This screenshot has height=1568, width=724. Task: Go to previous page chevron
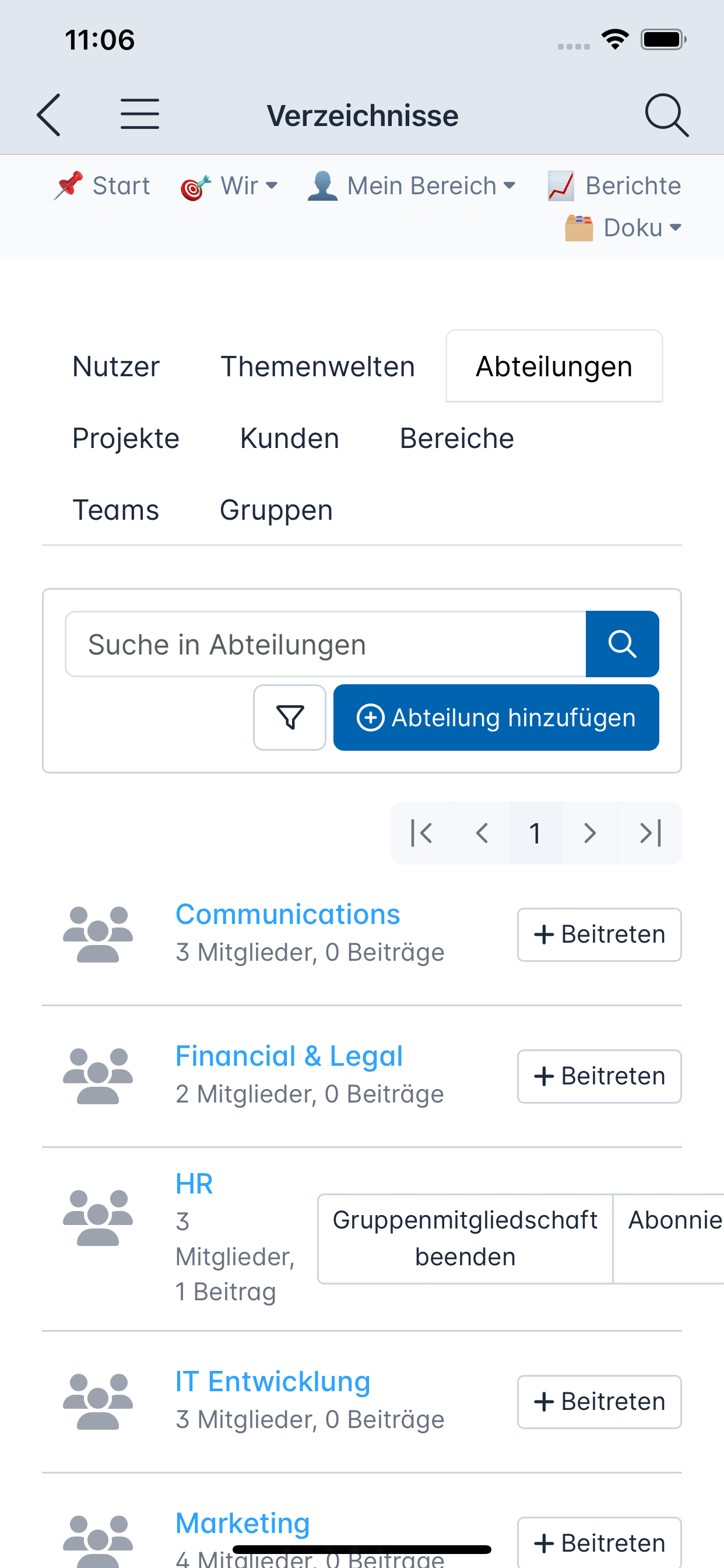pyautogui.click(x=482, y=832)
